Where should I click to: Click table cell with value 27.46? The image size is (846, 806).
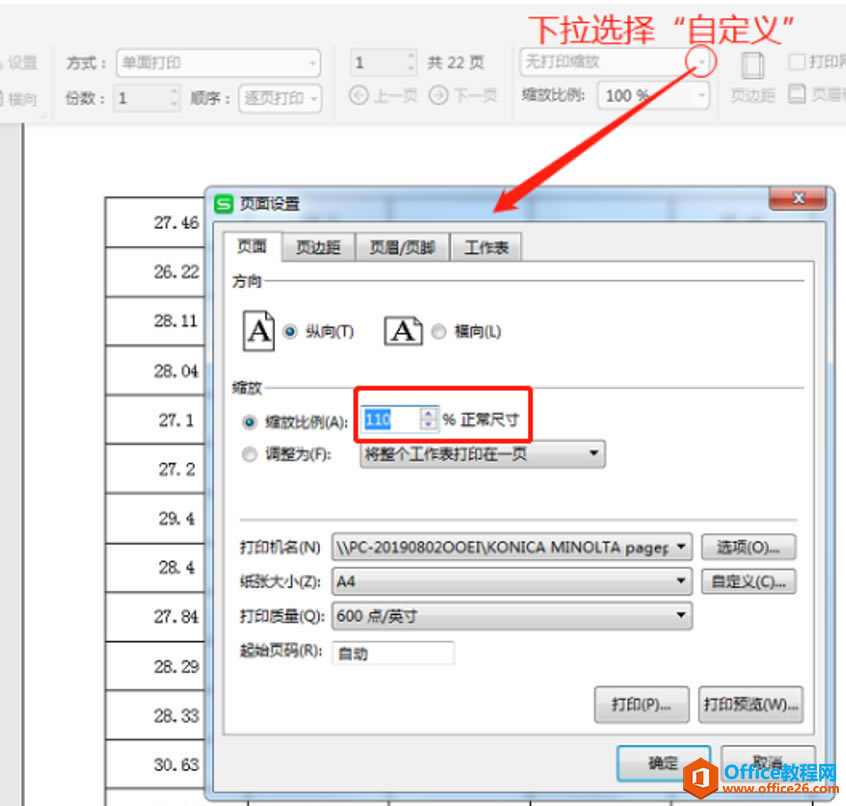pos(155,222)
